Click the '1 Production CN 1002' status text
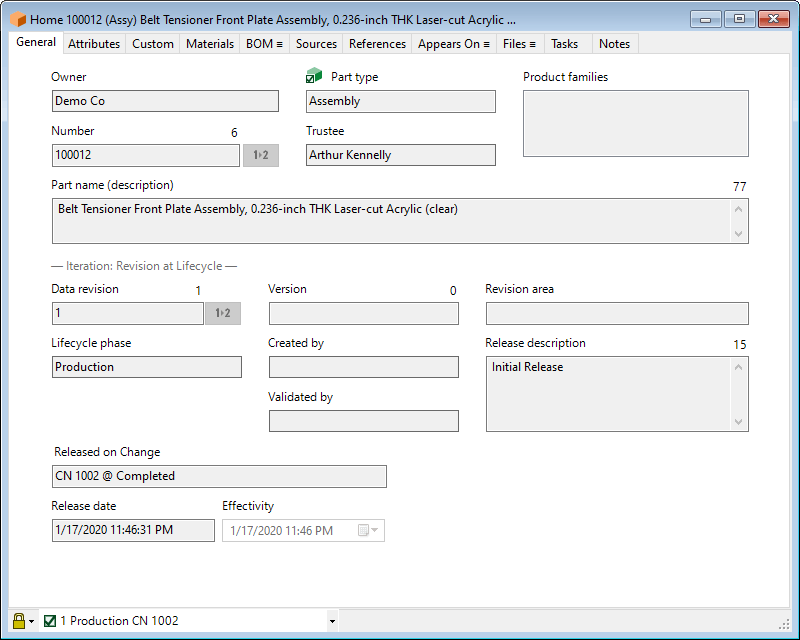This screenshot has width=800, height=640. coord(119,621)
